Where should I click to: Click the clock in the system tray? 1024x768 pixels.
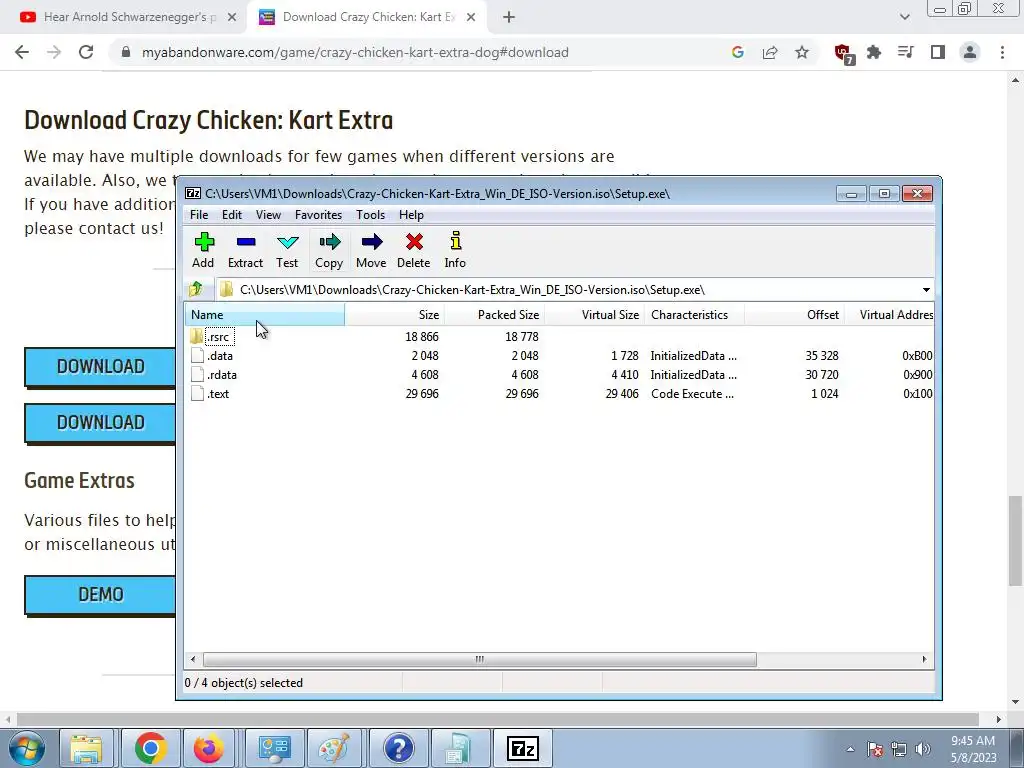click(x=973, y=749)
